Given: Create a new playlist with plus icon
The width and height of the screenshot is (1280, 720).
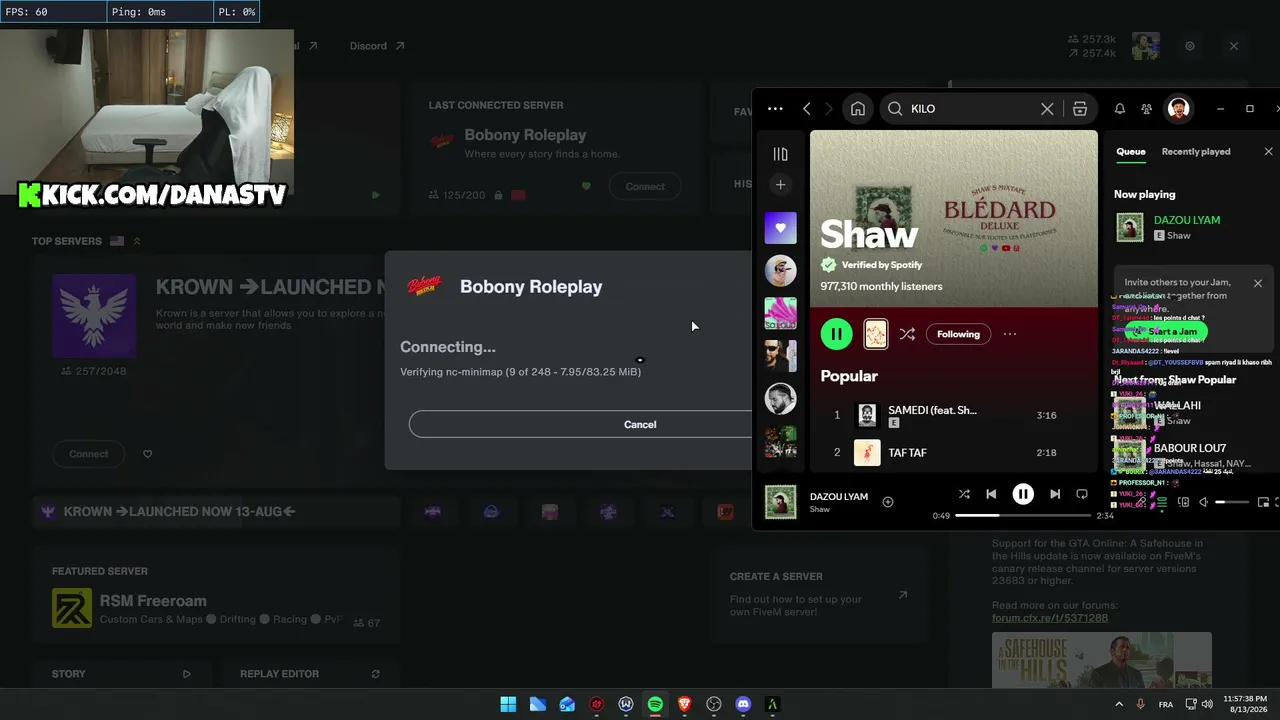Looking at the screenshot, I should (x=781, y=184).
